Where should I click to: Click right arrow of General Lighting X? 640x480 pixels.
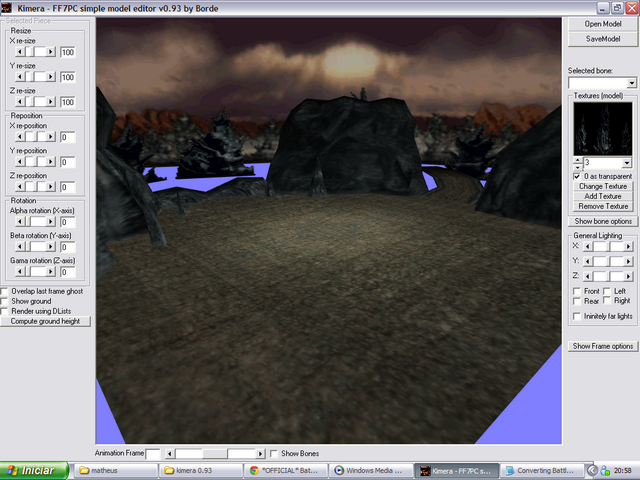point(629,246)
